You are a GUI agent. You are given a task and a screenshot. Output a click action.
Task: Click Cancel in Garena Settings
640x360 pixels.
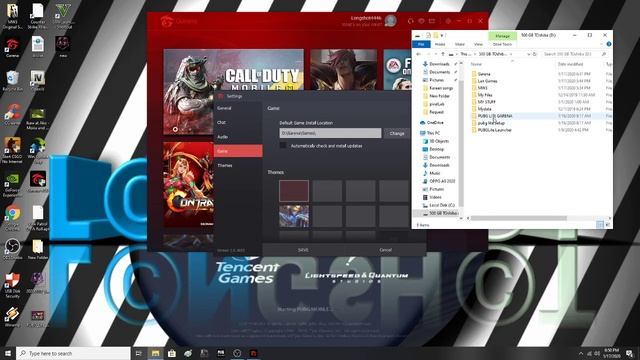pyautogui.click(x=385, y=250)
